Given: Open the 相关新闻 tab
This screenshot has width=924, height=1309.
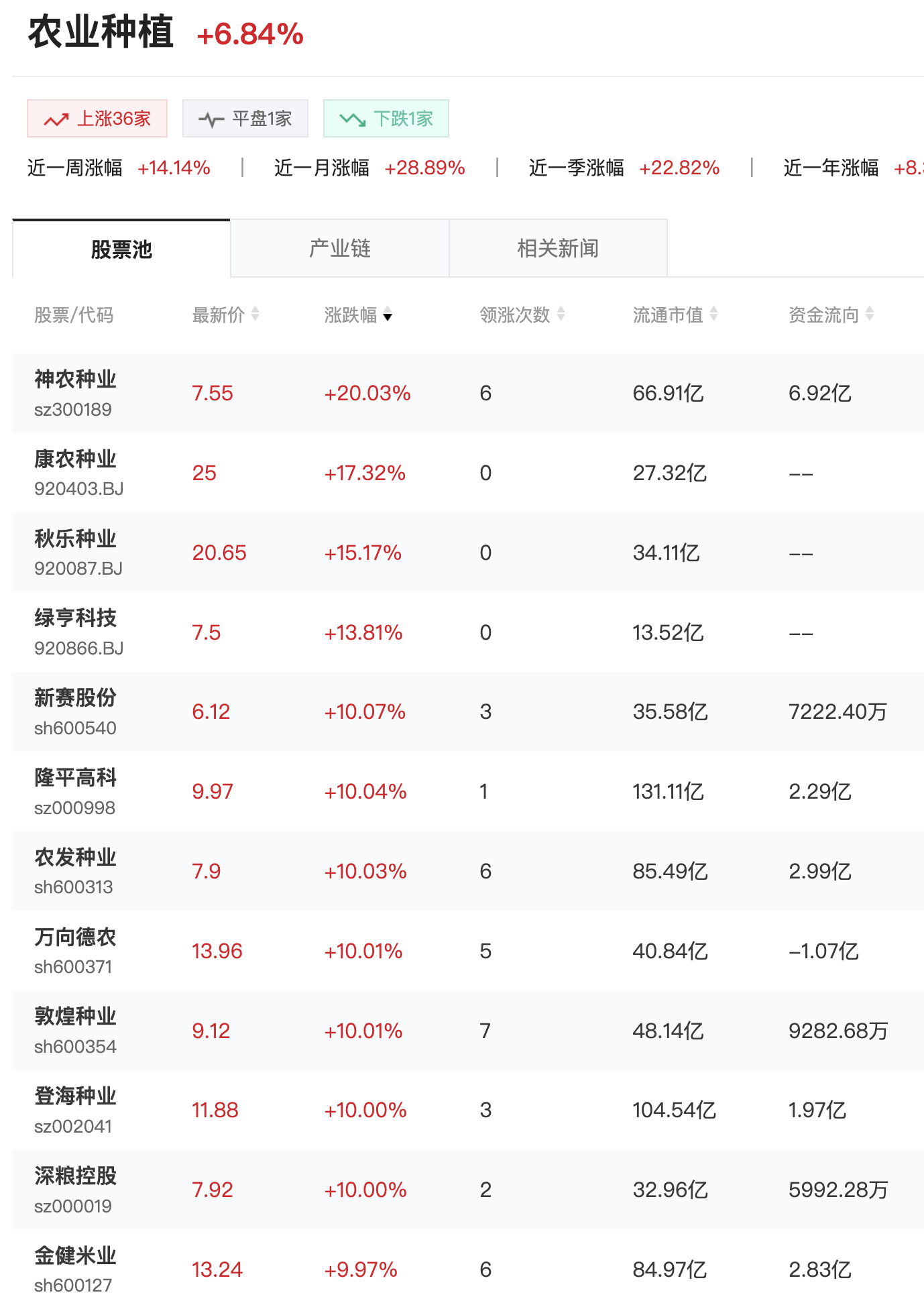Looking at the screenshot, I should [x=558, y=248].
